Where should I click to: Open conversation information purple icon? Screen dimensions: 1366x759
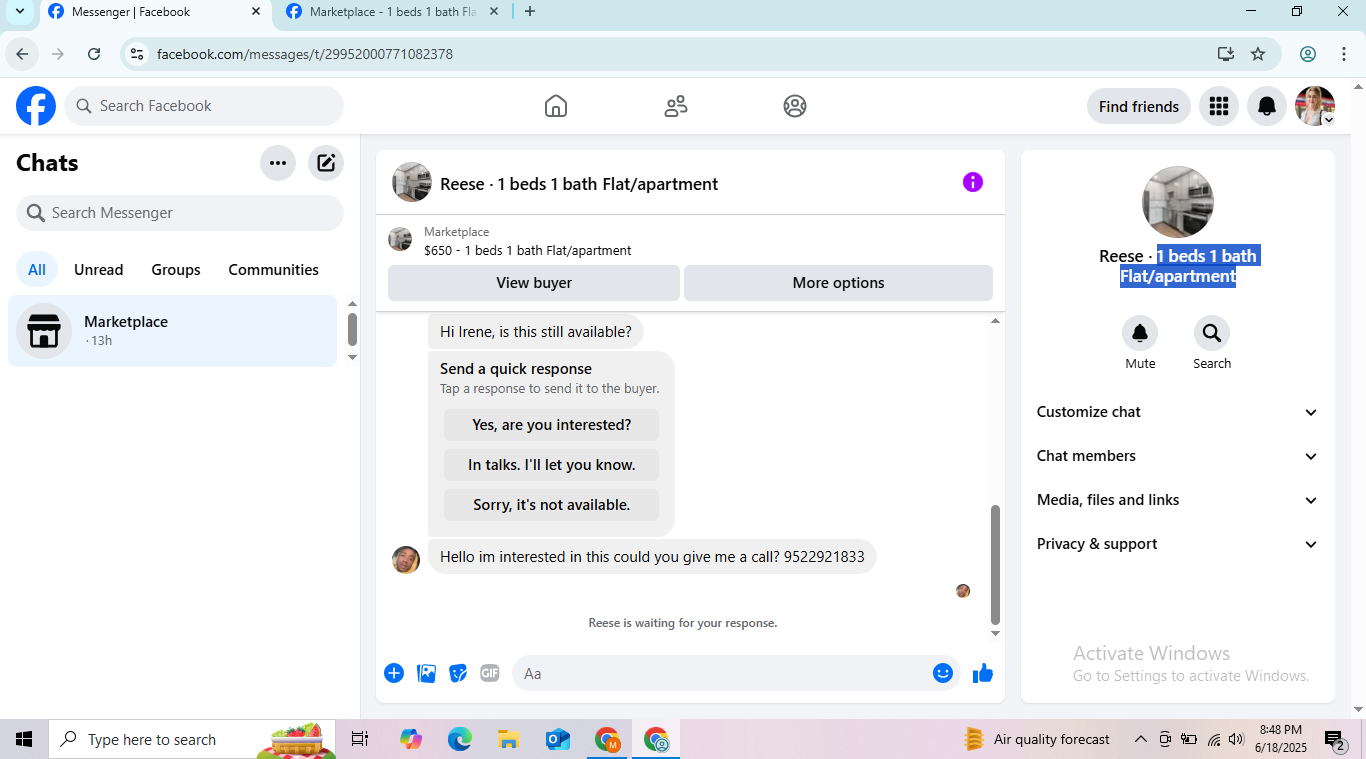pyautogui.click(x=973, y=182)
